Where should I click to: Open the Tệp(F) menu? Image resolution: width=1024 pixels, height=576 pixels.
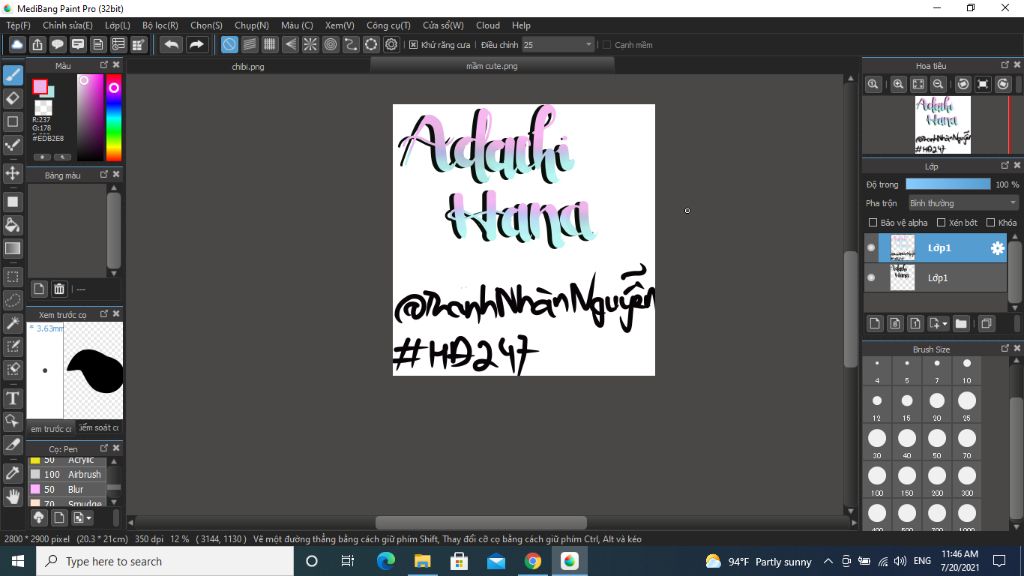point(18,25)
